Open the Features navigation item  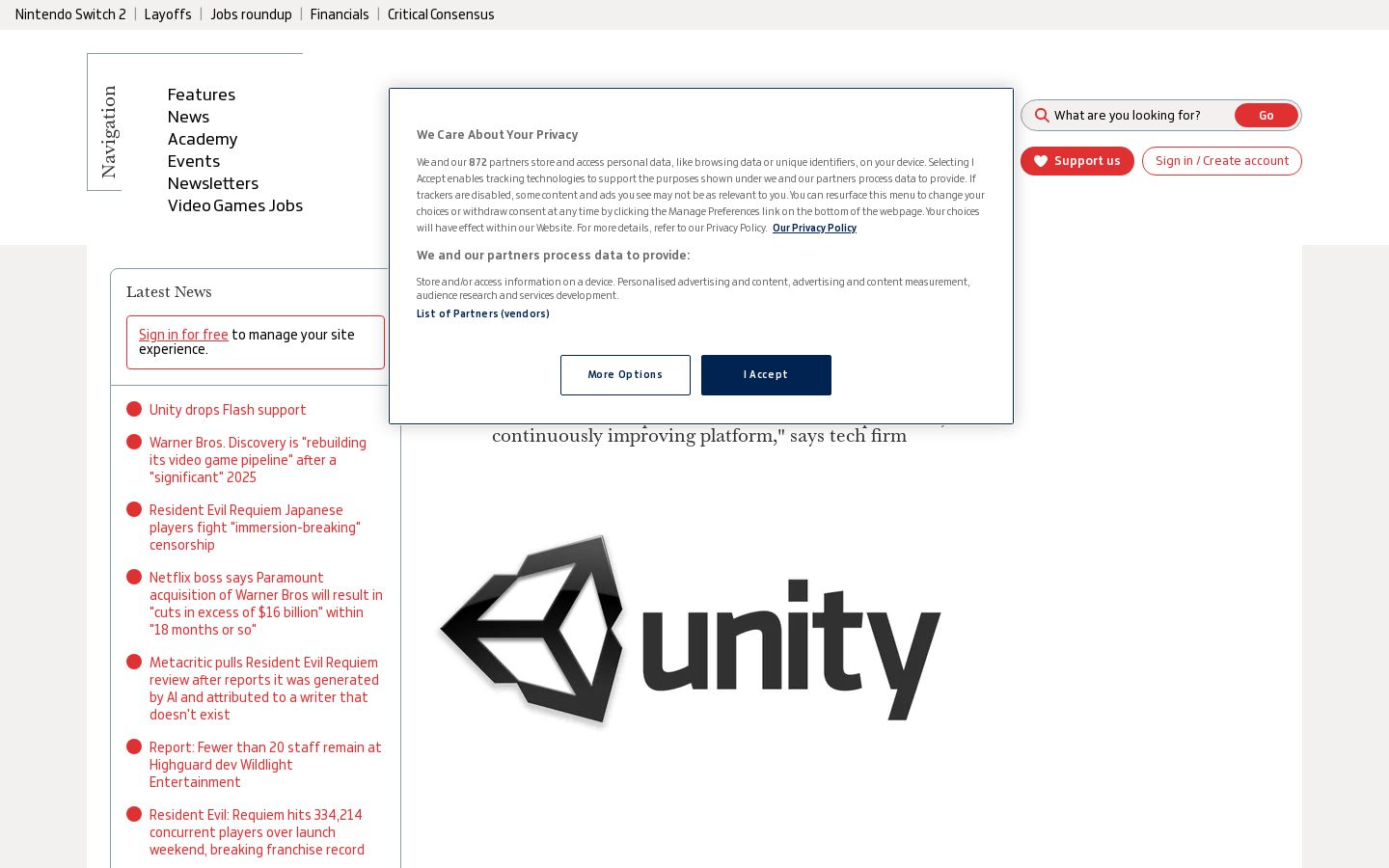(202, 95)
